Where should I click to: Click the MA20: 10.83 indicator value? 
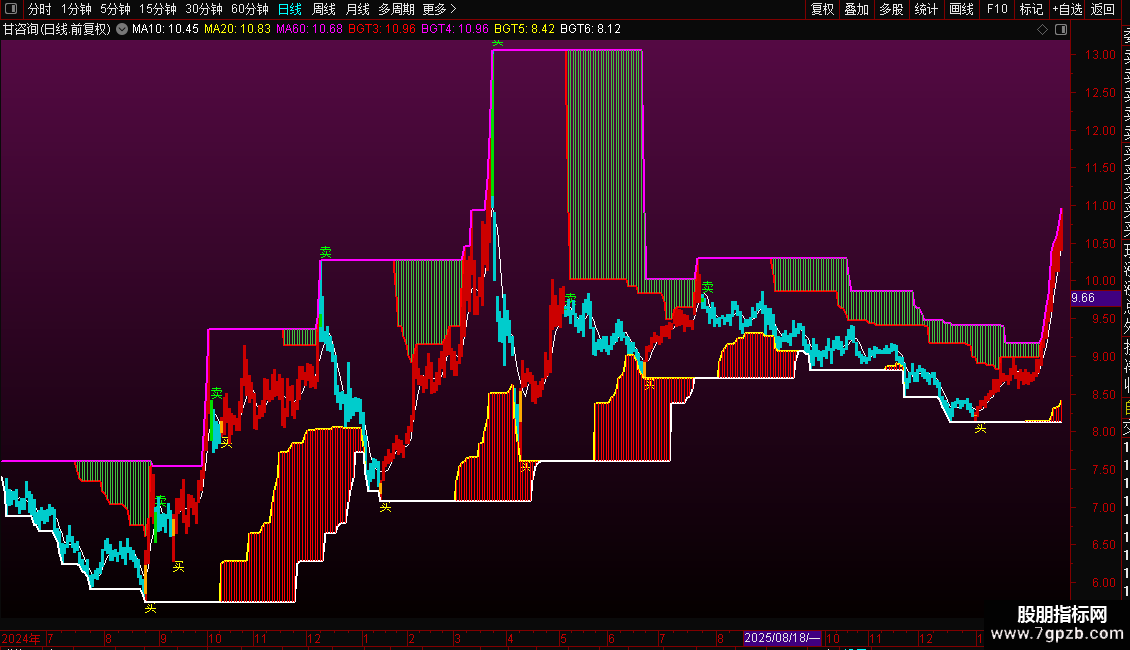click(237, 29)
